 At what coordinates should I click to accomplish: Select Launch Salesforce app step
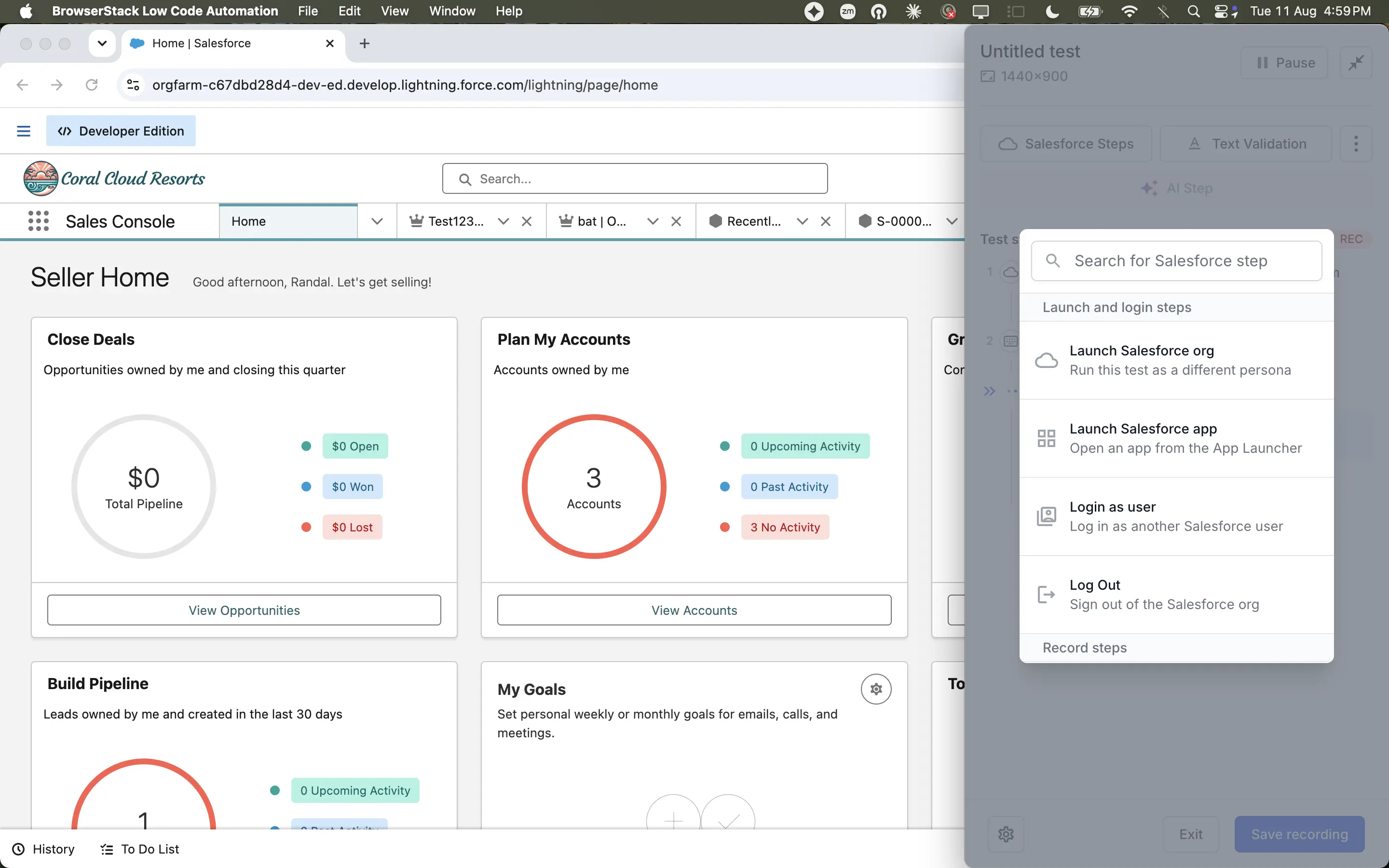[x=1176, y=439]
